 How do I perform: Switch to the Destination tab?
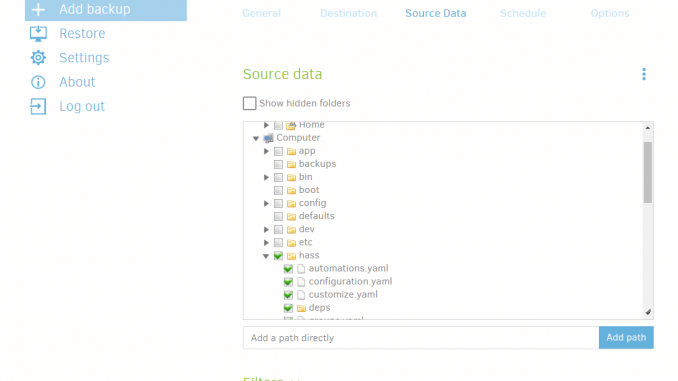(349, 13)
